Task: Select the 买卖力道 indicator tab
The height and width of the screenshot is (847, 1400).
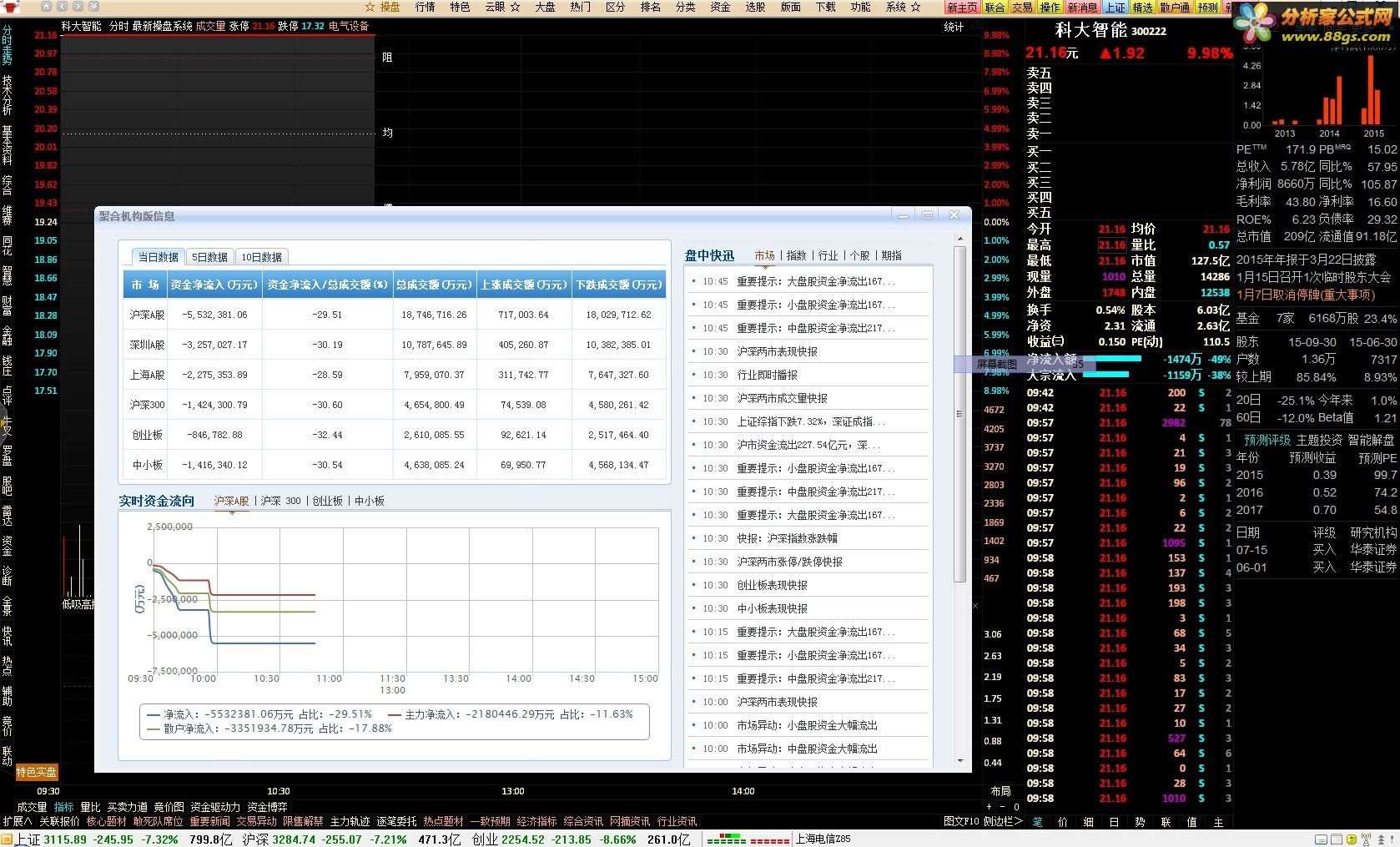Action: coord(127,807)
